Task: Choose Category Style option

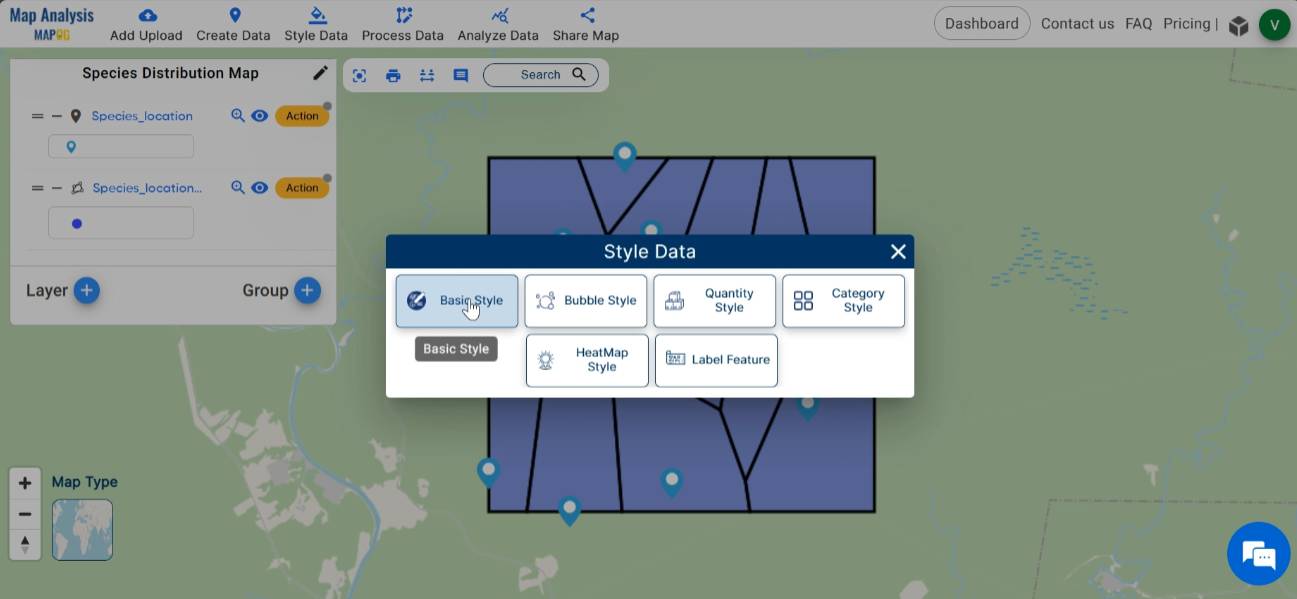Action: tap(844, 301)
